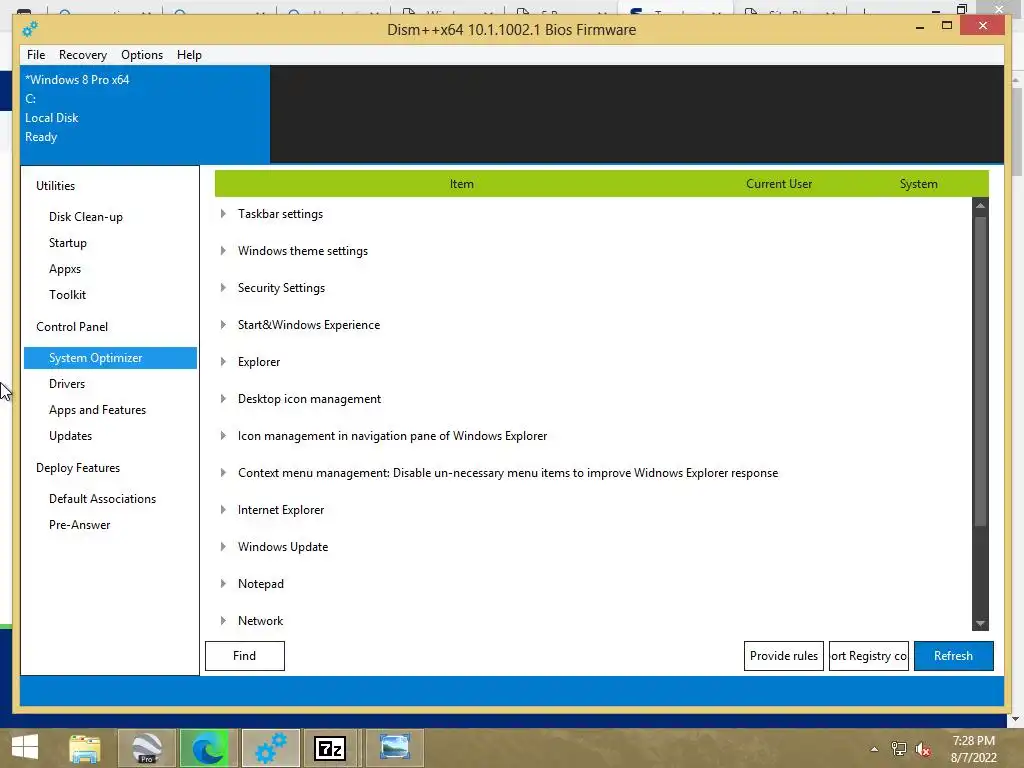Image resolution: width=1024 pixels, height=768 pixels.
Task: Select Windows 8 Pro x64 image tile
Action: click(x=145, y=114)
